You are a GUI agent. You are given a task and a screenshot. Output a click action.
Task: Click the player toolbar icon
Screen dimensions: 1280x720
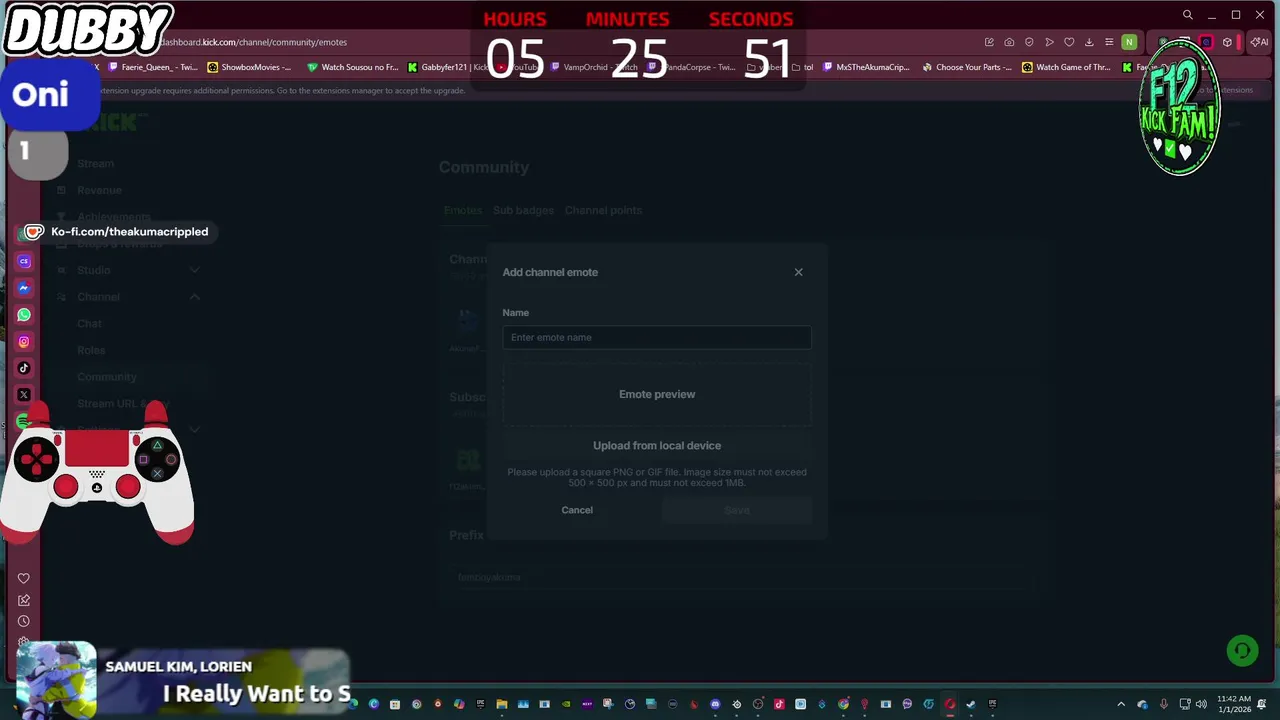(x=1049, y=42)
